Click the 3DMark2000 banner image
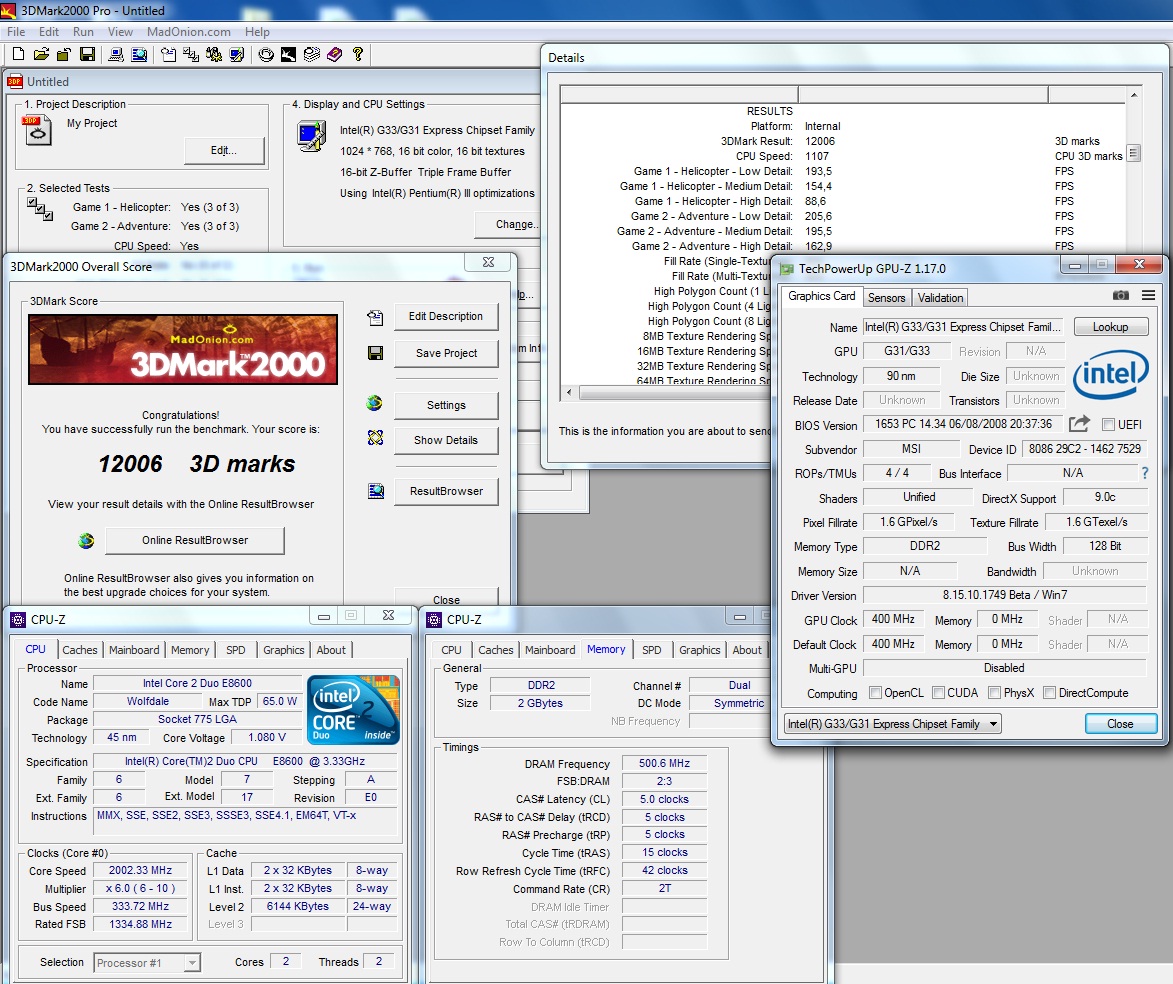Screen dimensions: 1173x984 point(183,349)
